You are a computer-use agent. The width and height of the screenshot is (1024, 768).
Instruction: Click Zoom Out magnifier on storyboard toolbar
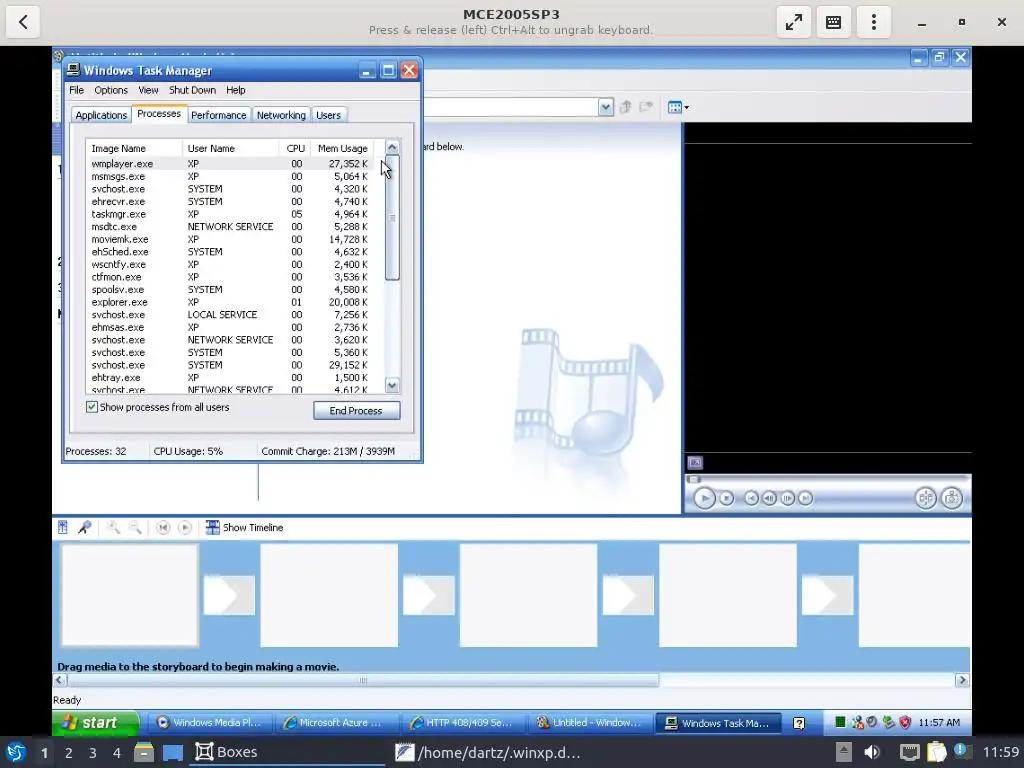point(135,527)
